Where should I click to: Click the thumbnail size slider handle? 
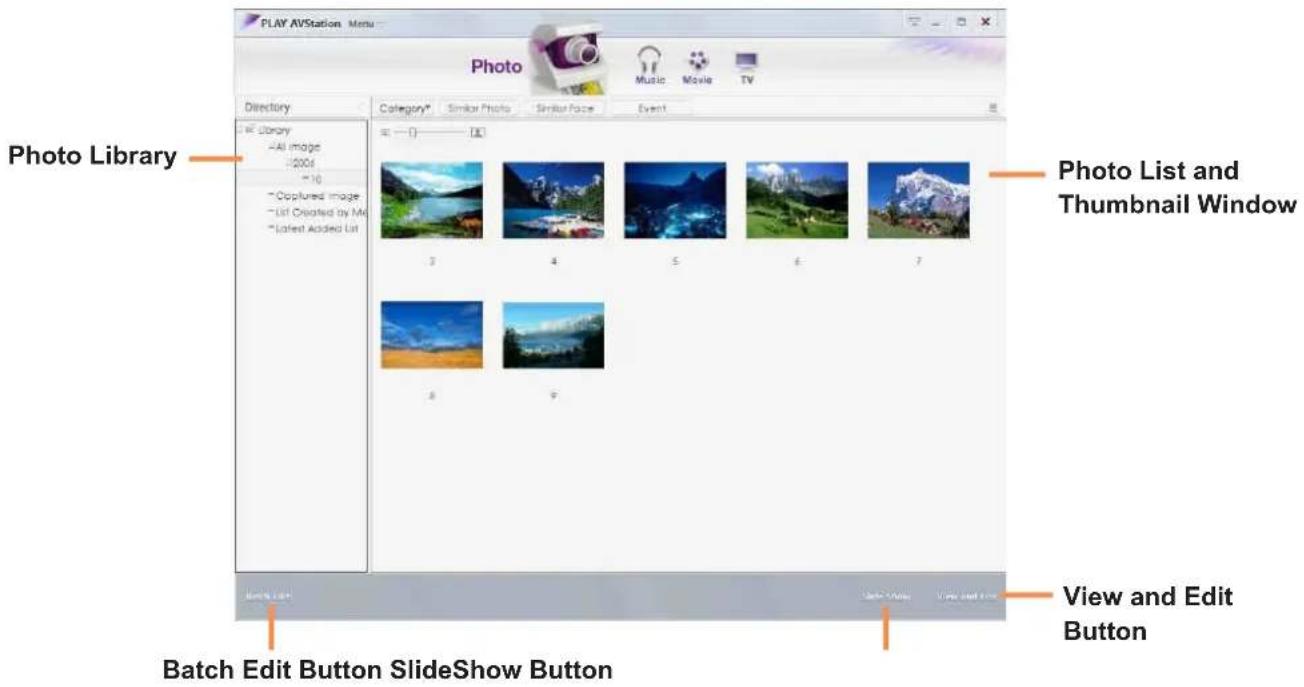tap(412, 131)
